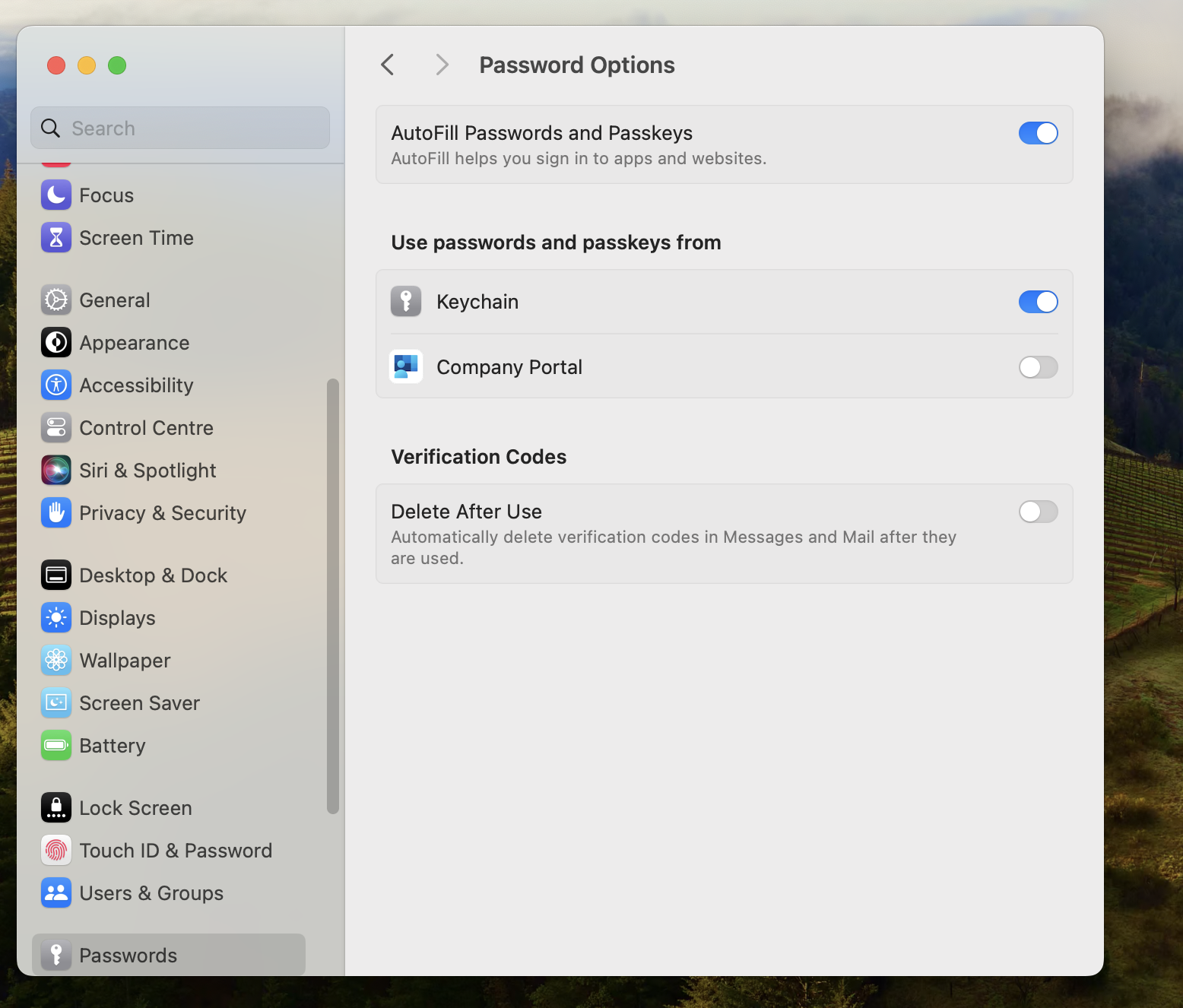Click the Passwords key icon in sidebar
Image resolution: width=1183 pixels, height=1008 pixels.
click(x=56, y=956)
